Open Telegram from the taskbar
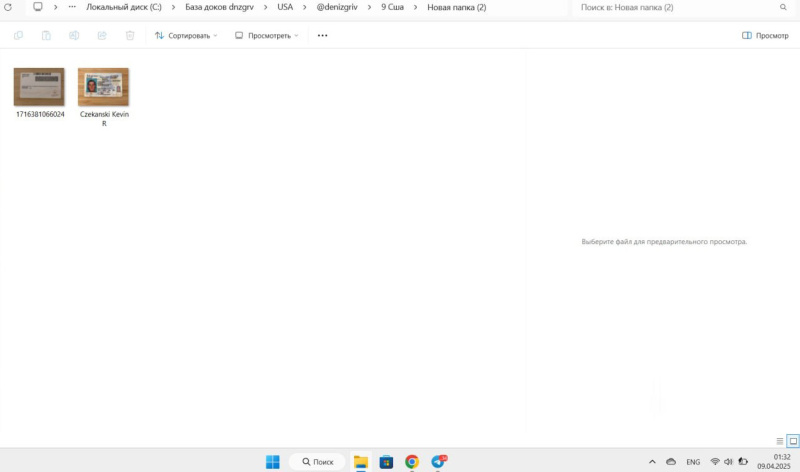This screenshot has height=472, width=800. pos(438,461)
